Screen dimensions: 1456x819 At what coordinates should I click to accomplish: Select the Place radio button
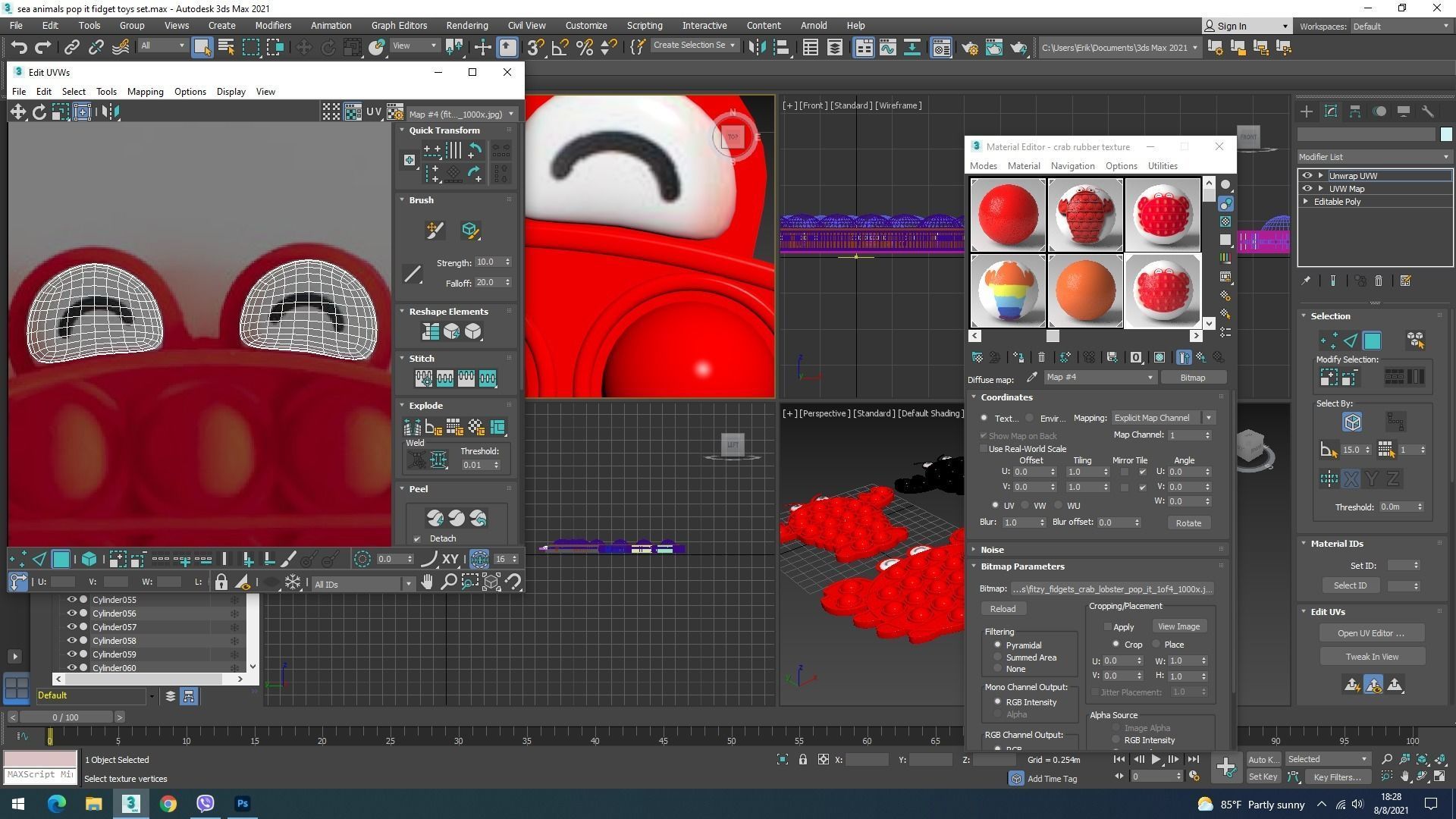1156,645
